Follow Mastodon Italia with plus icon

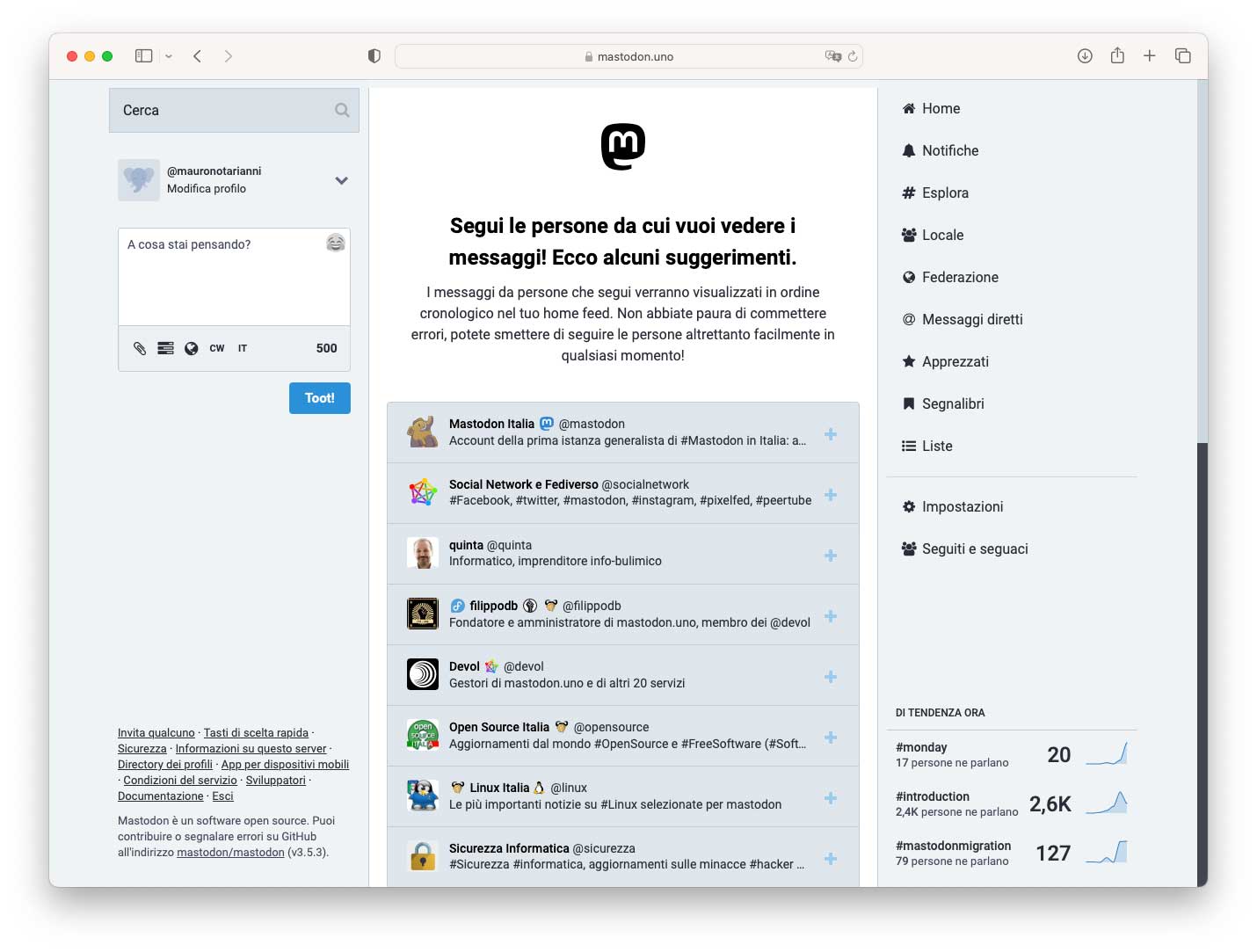coord(831,434)
